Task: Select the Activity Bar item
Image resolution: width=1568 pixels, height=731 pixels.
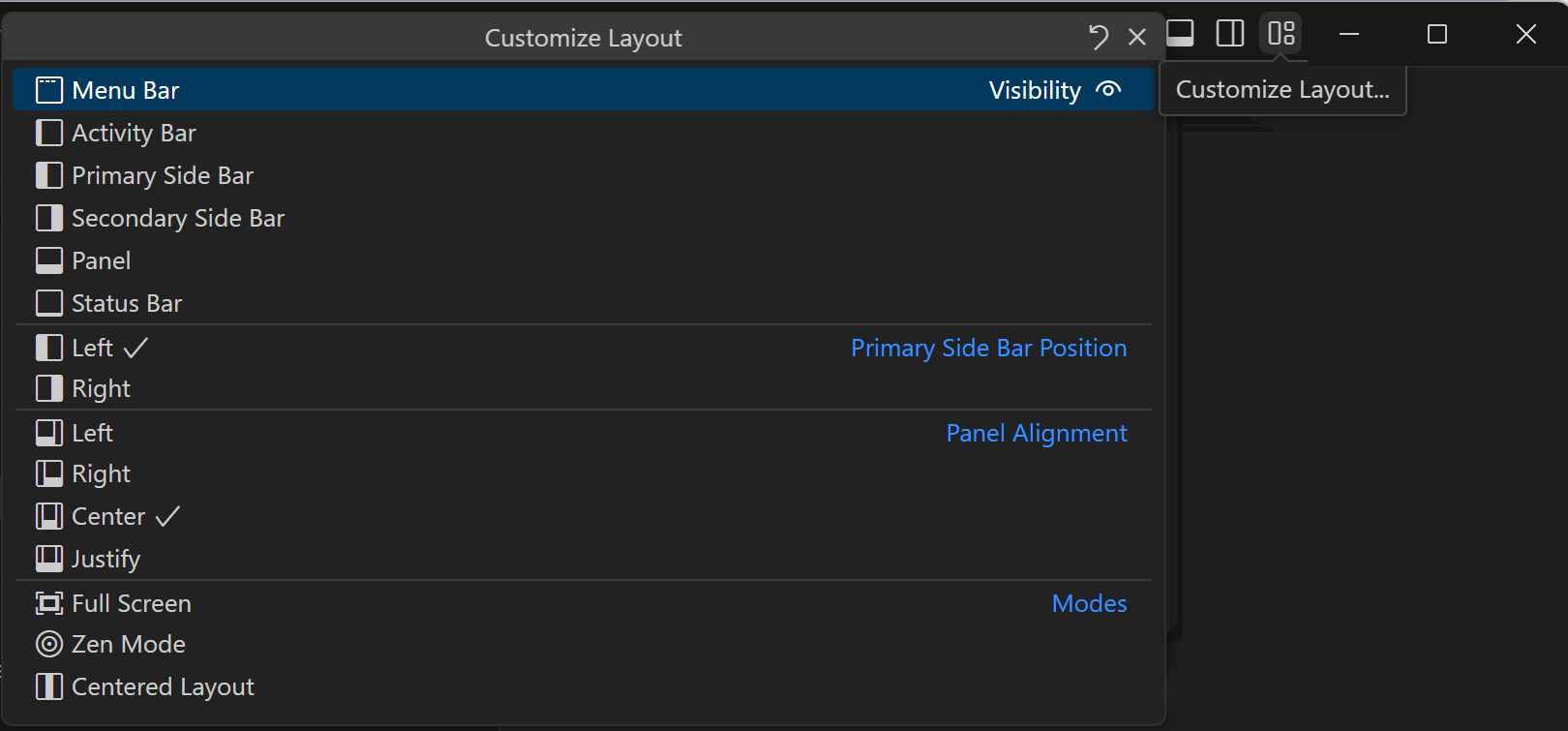Action: click(x=134, y=133)
